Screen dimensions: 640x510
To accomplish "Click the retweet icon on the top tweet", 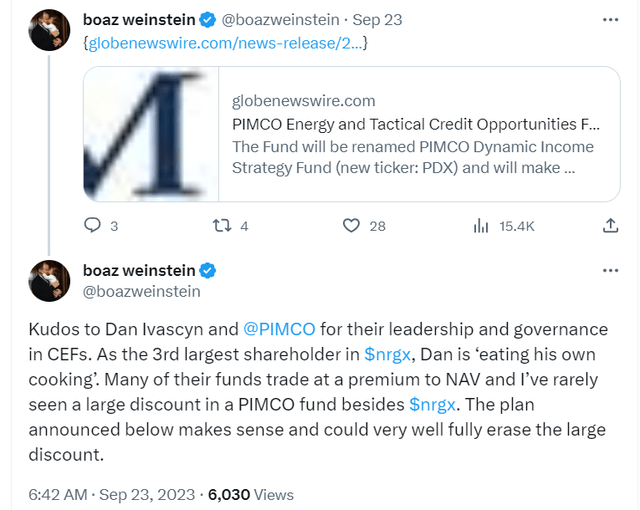I will (223, 226).
